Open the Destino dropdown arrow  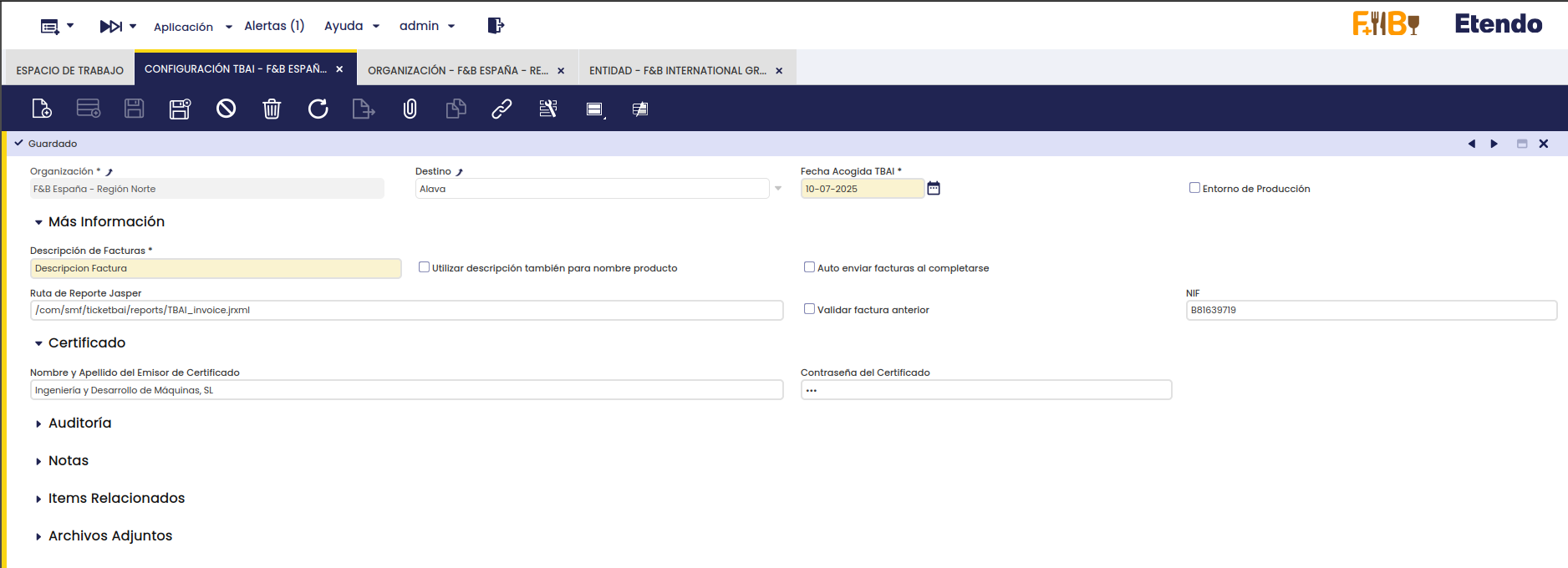778,189
